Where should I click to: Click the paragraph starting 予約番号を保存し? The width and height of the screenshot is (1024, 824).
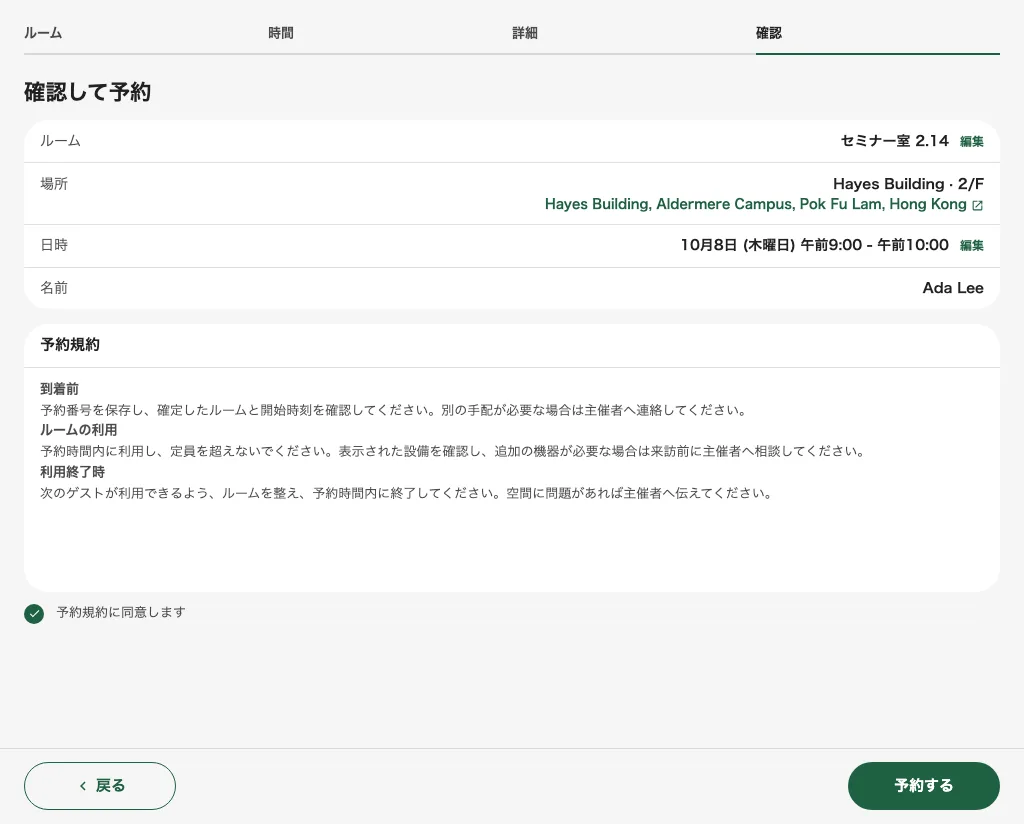pyautogui.click(x=394, y=410)
